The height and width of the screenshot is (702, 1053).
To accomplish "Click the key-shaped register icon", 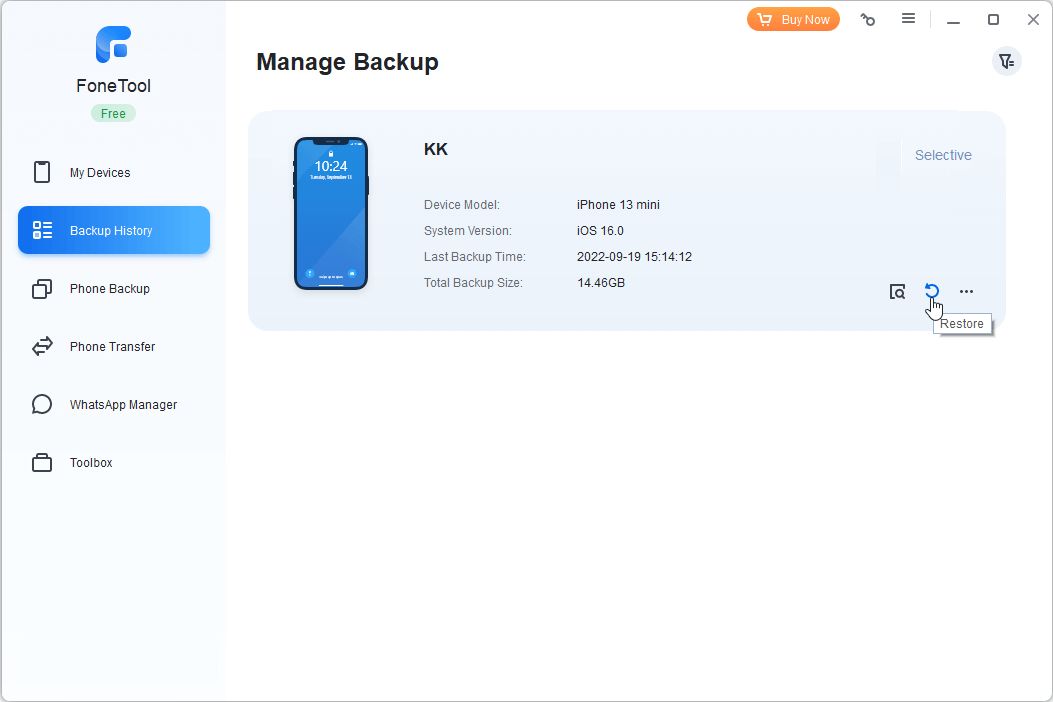I will 868,20.
